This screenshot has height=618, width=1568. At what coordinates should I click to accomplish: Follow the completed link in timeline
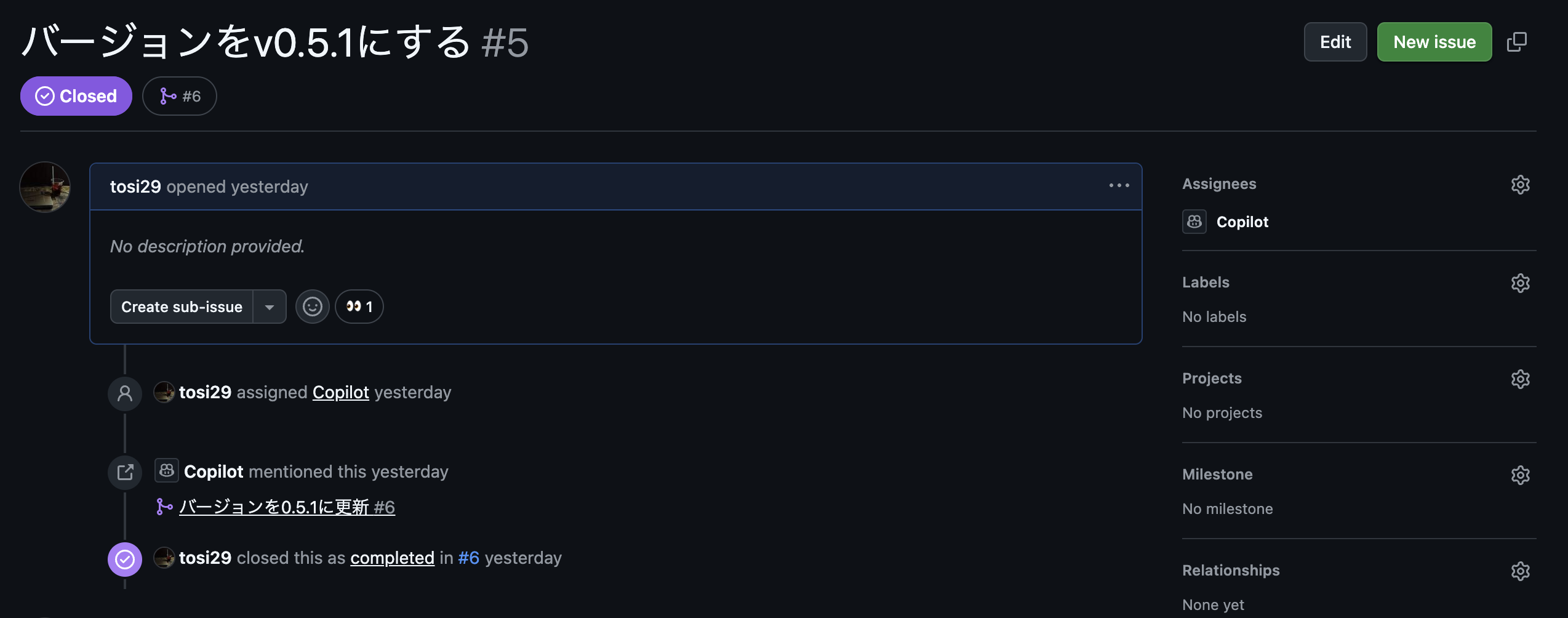pyautogui.click(x=393, y=558)
